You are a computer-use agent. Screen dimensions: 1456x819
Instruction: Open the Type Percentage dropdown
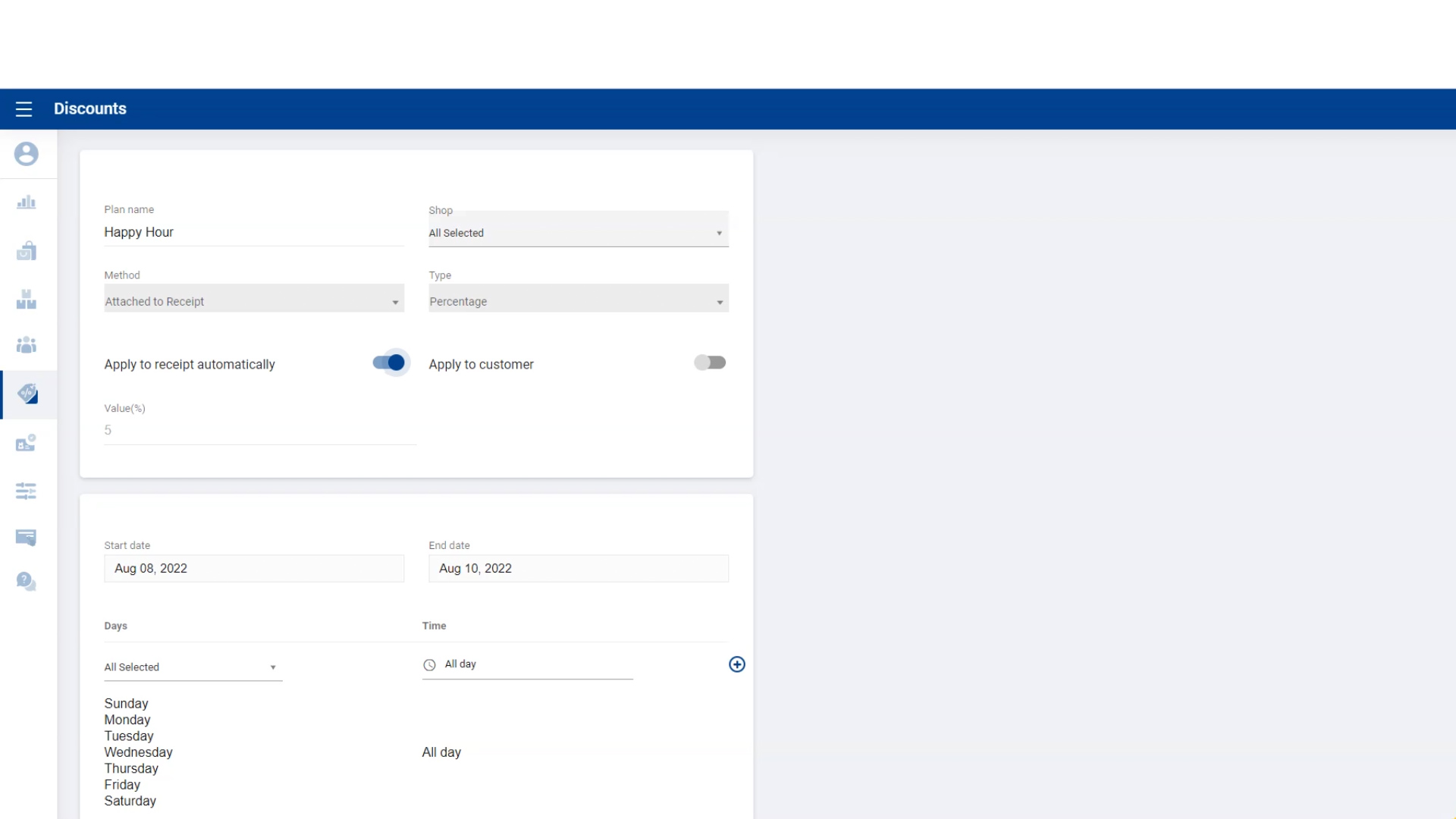point(578,301)
